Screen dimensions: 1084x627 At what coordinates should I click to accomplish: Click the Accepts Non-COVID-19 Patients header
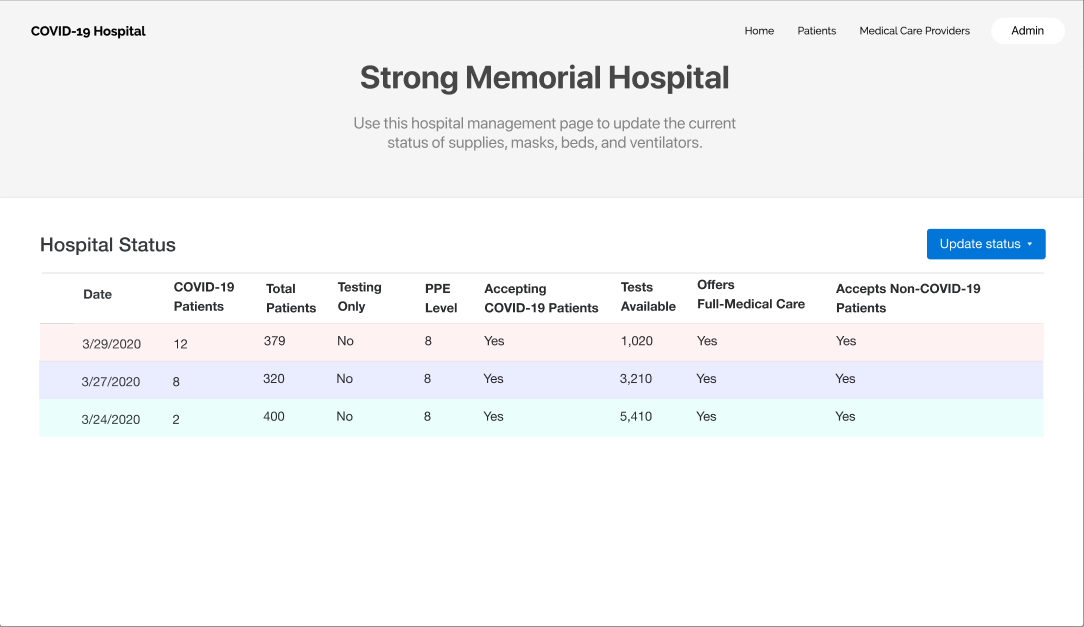908,298
